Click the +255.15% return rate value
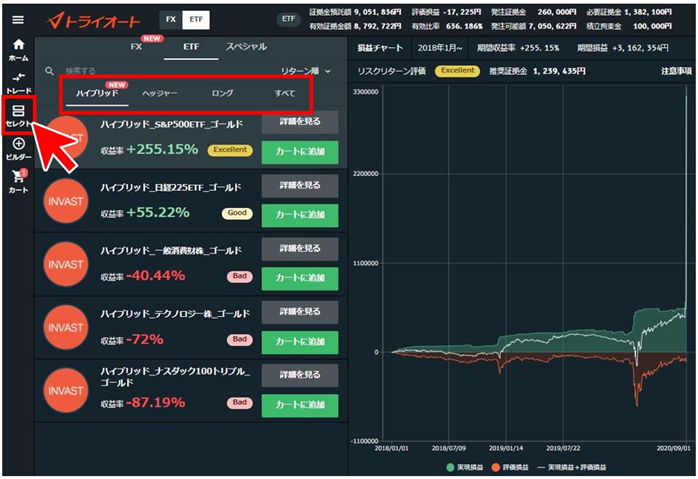698x479 pixels. (162, 149)
